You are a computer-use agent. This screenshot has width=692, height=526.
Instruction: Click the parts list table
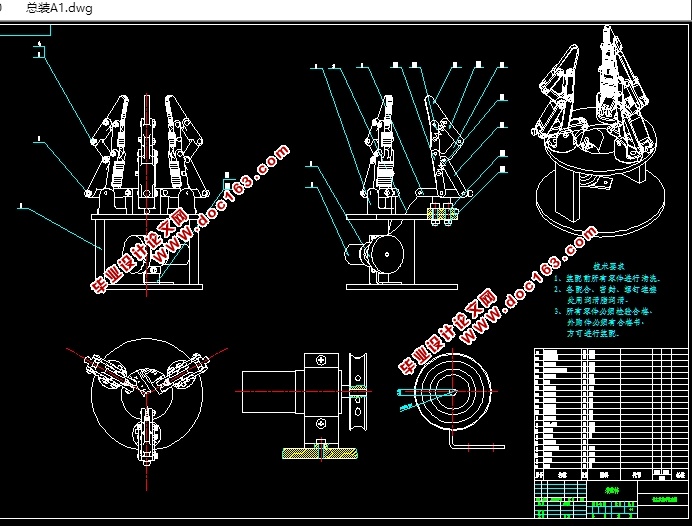coord(610,414)
